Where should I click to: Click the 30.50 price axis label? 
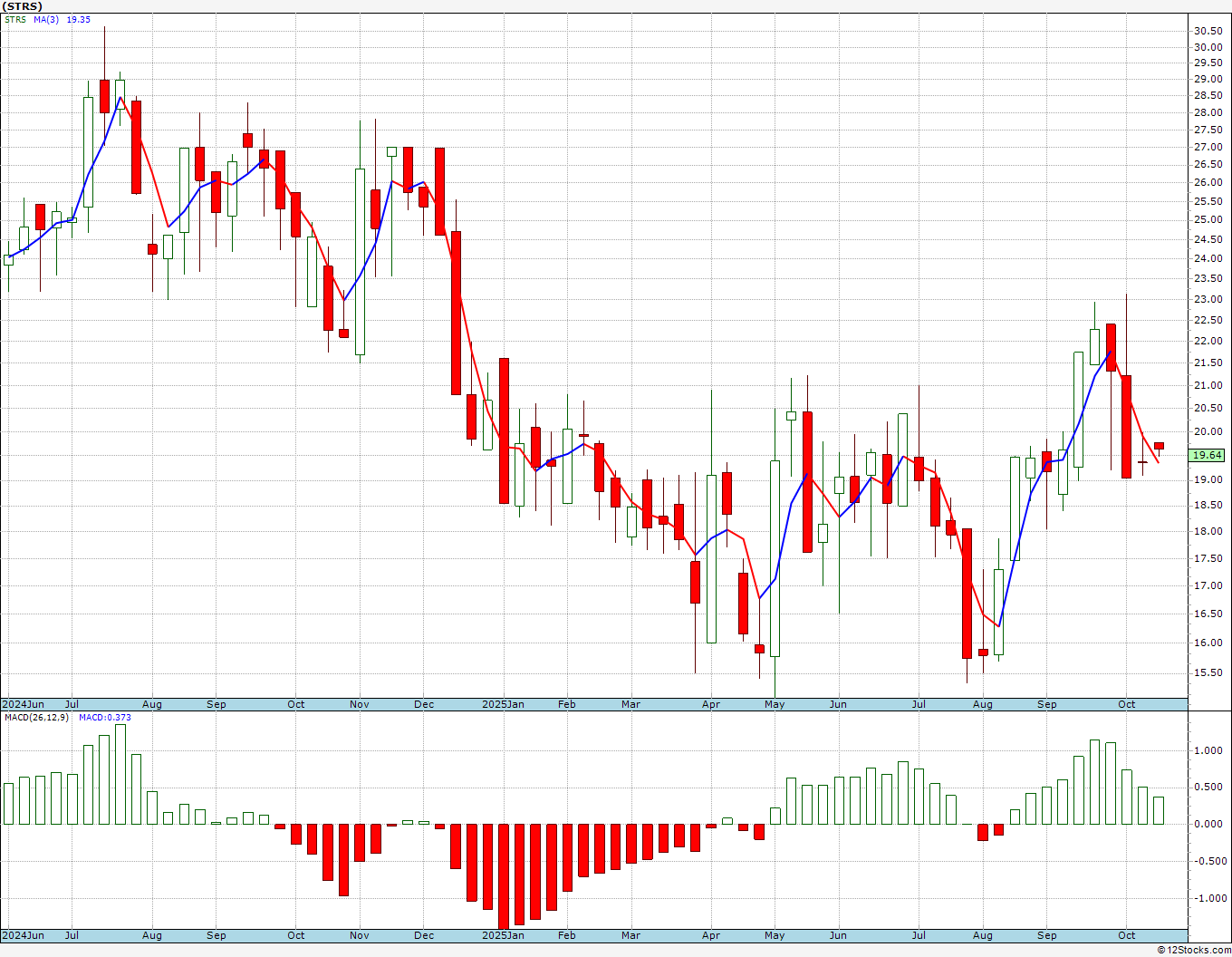click(x=1208, y=31)
